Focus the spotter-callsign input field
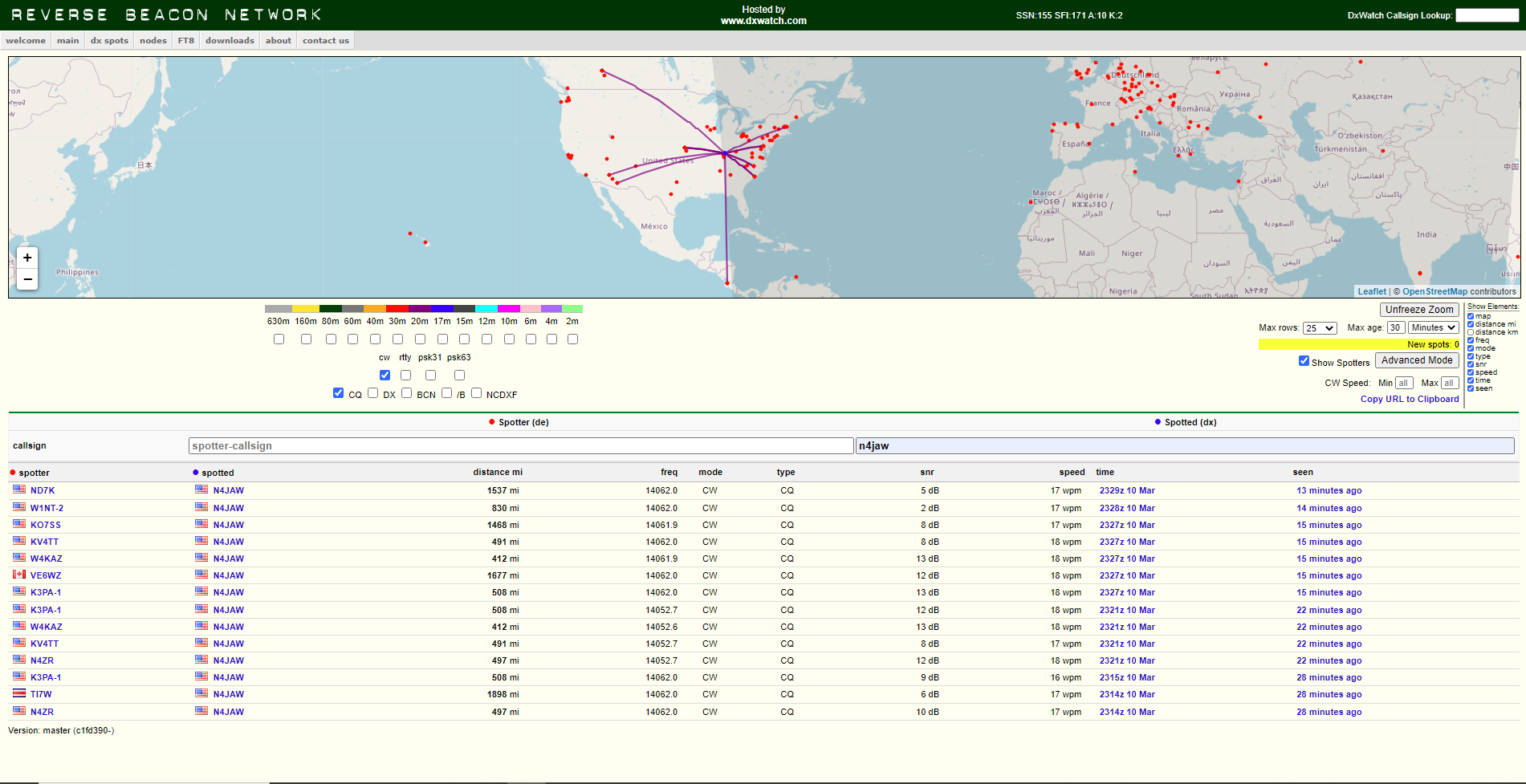 coord(521,445)
